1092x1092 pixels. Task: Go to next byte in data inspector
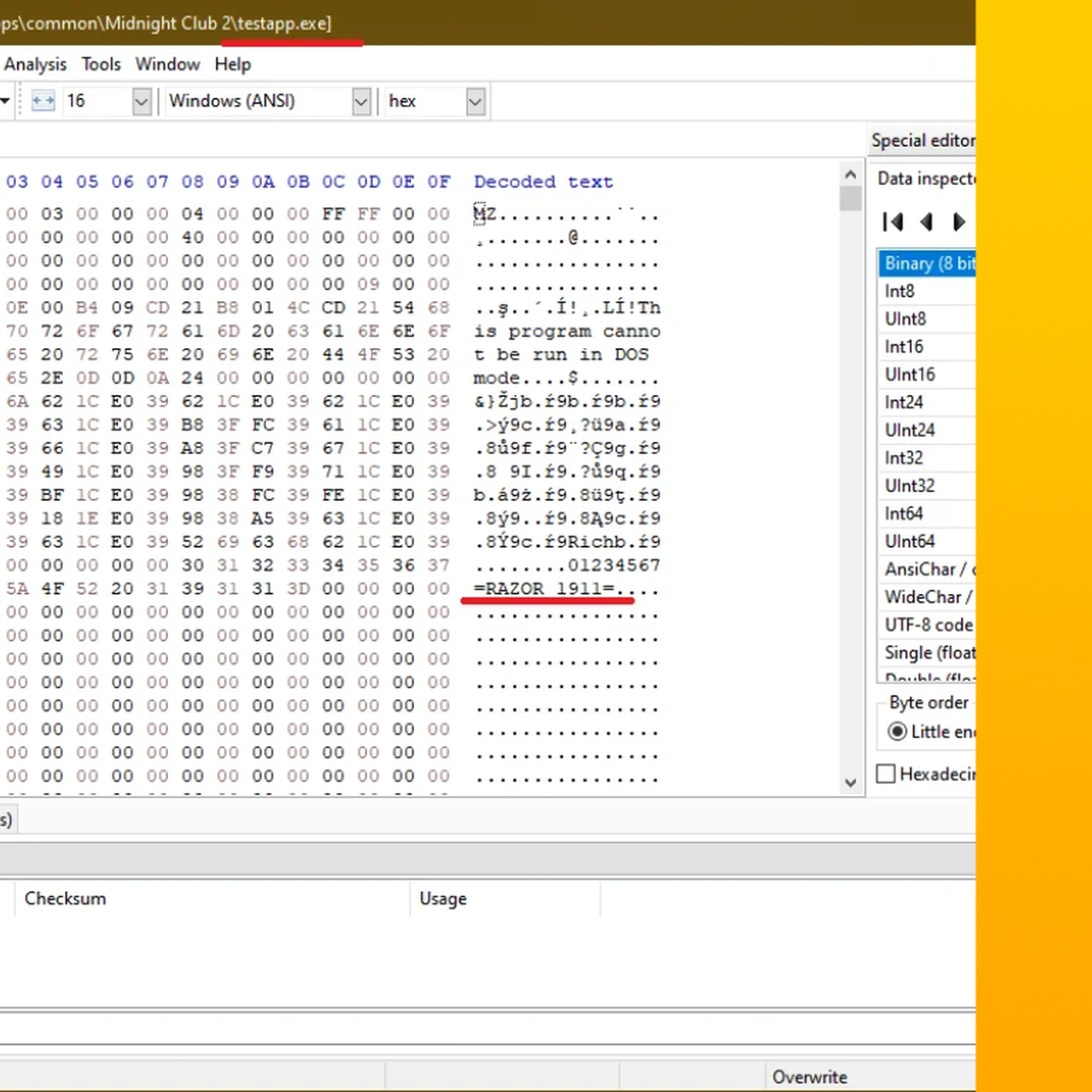(959, 222)
